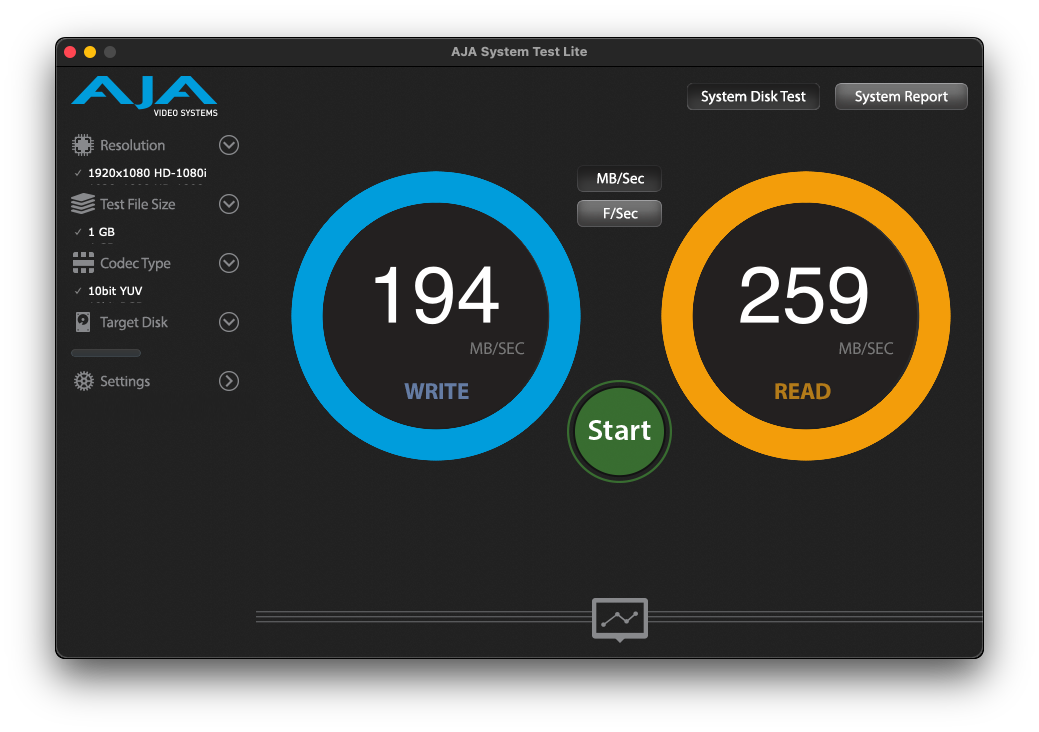Start the disk speed test
The width and height of the screenshot is (1039, 732).
point(620,431)
